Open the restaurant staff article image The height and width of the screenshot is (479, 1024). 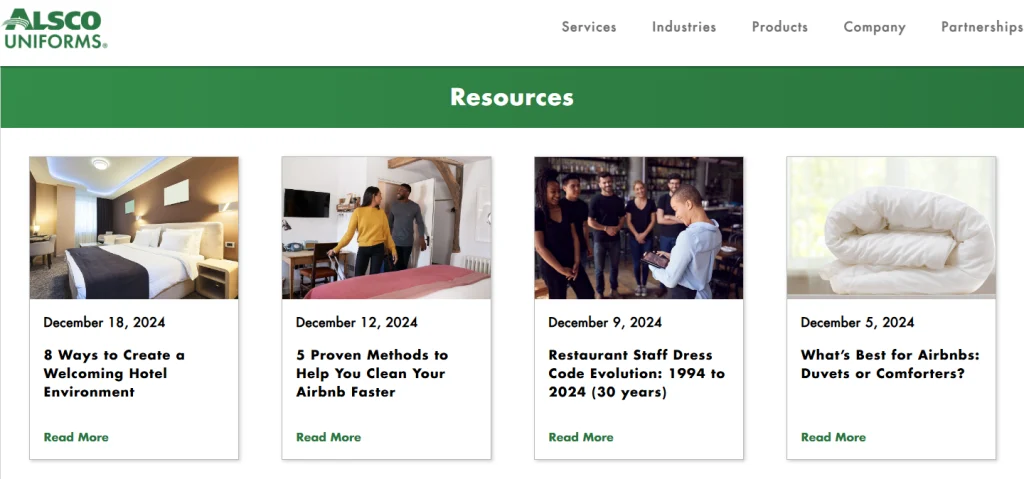[639, 228]
